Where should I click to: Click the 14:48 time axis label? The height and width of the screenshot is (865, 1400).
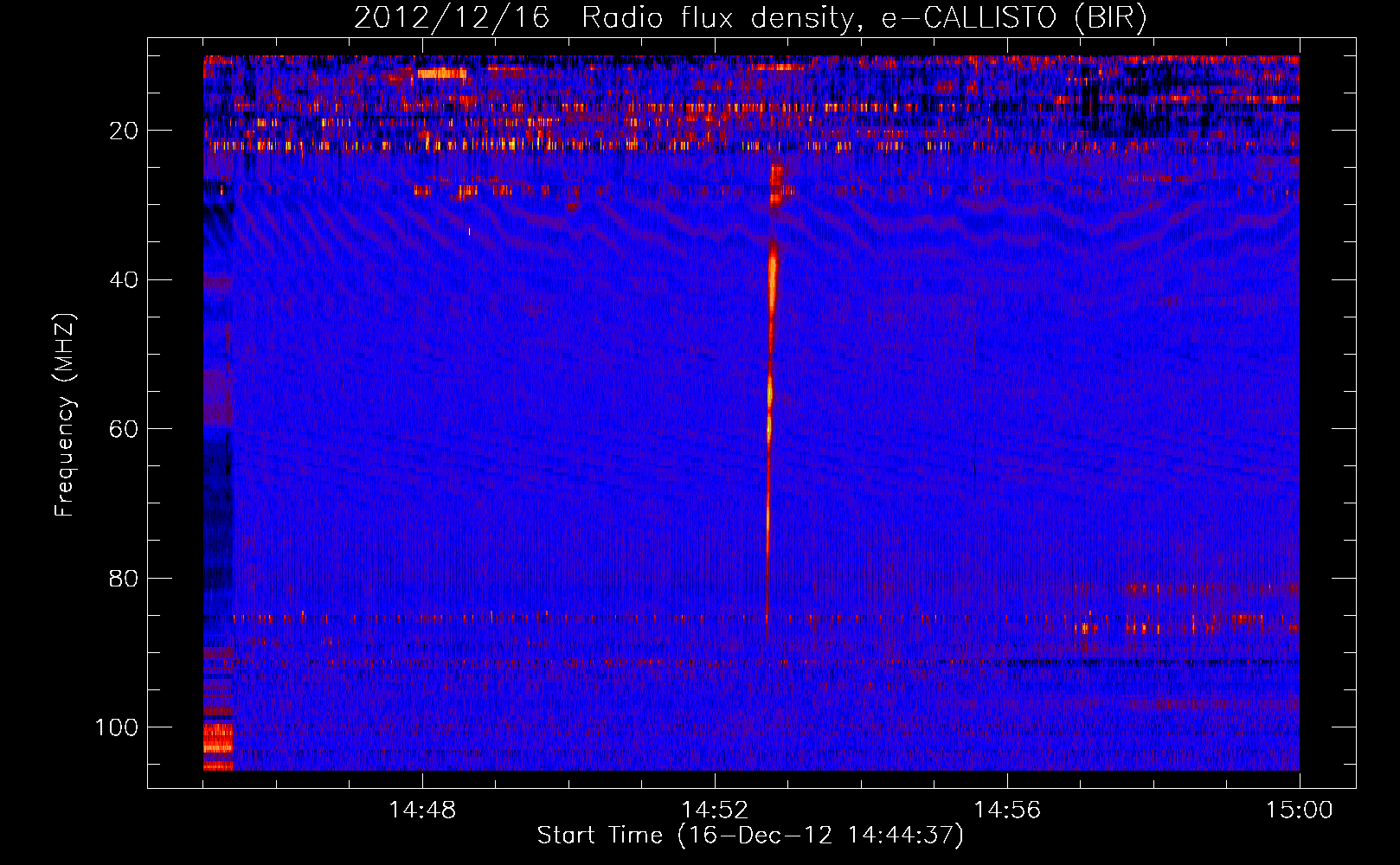(x=422, y=811)
